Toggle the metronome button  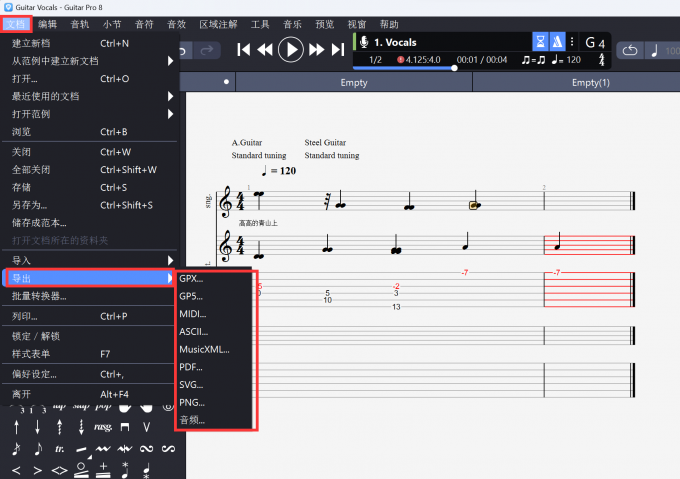pos(557,42)
